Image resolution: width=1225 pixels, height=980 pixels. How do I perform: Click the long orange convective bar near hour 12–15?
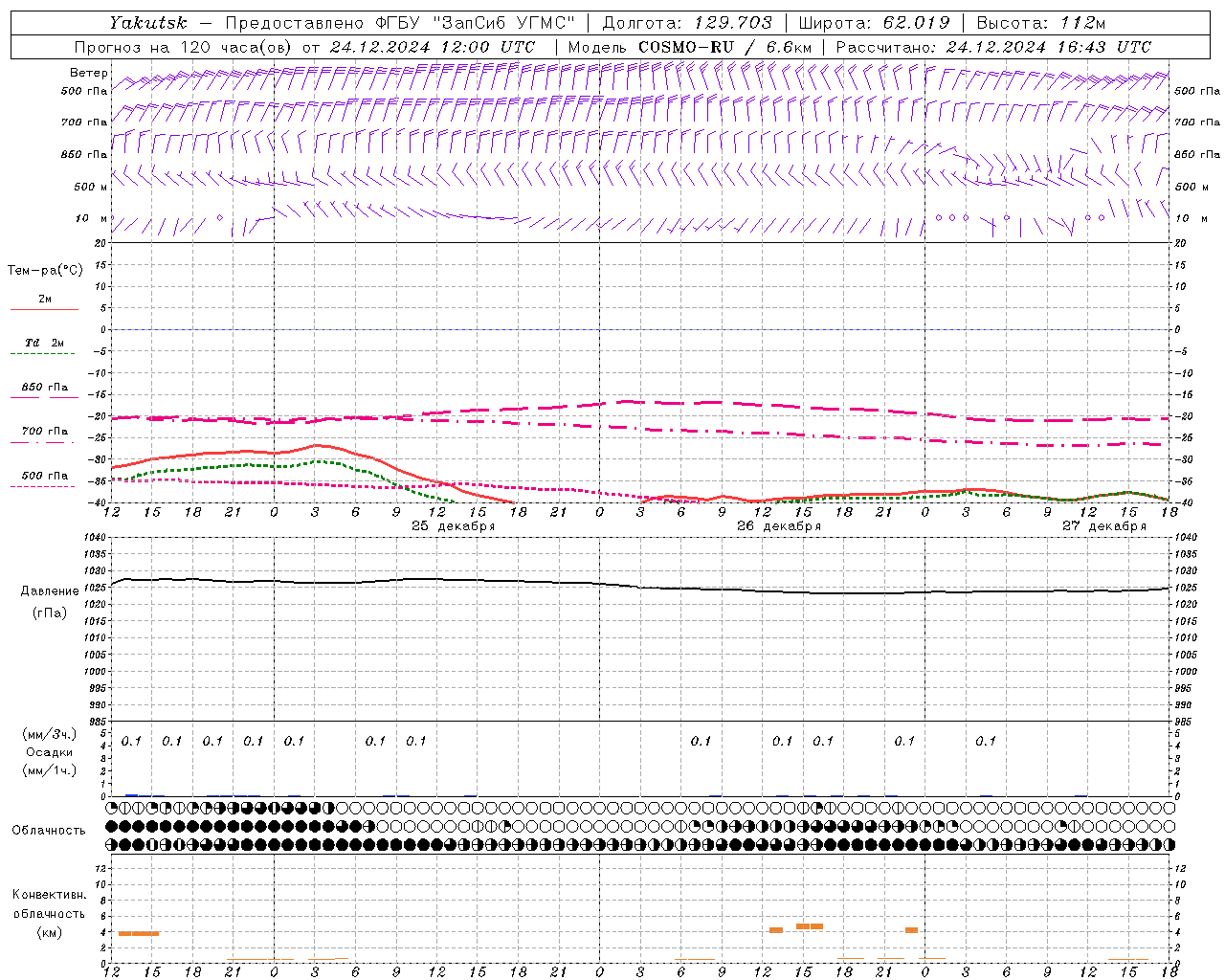coord(139,933)
